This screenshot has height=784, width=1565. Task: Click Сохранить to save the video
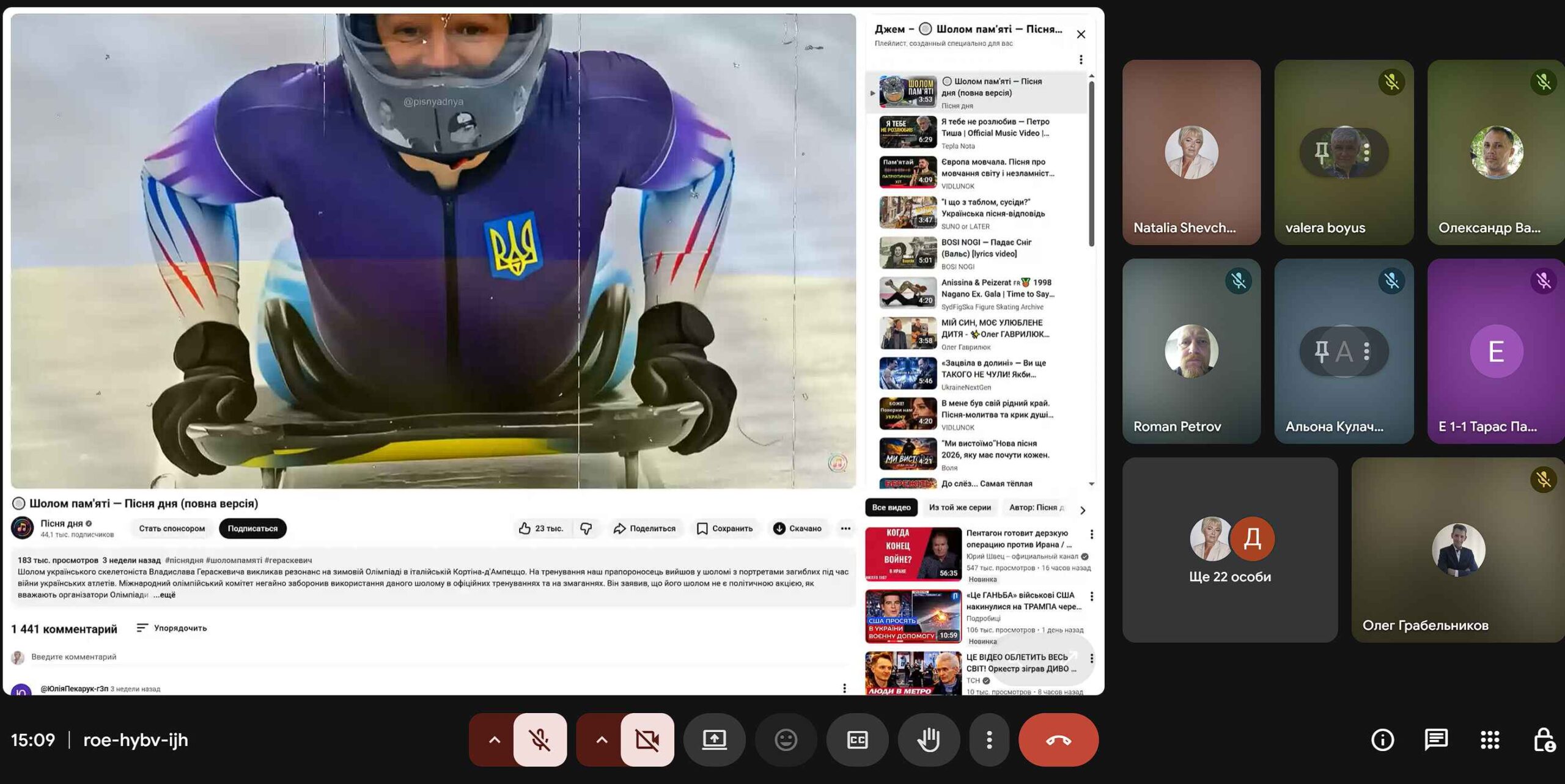click(725, 529)
